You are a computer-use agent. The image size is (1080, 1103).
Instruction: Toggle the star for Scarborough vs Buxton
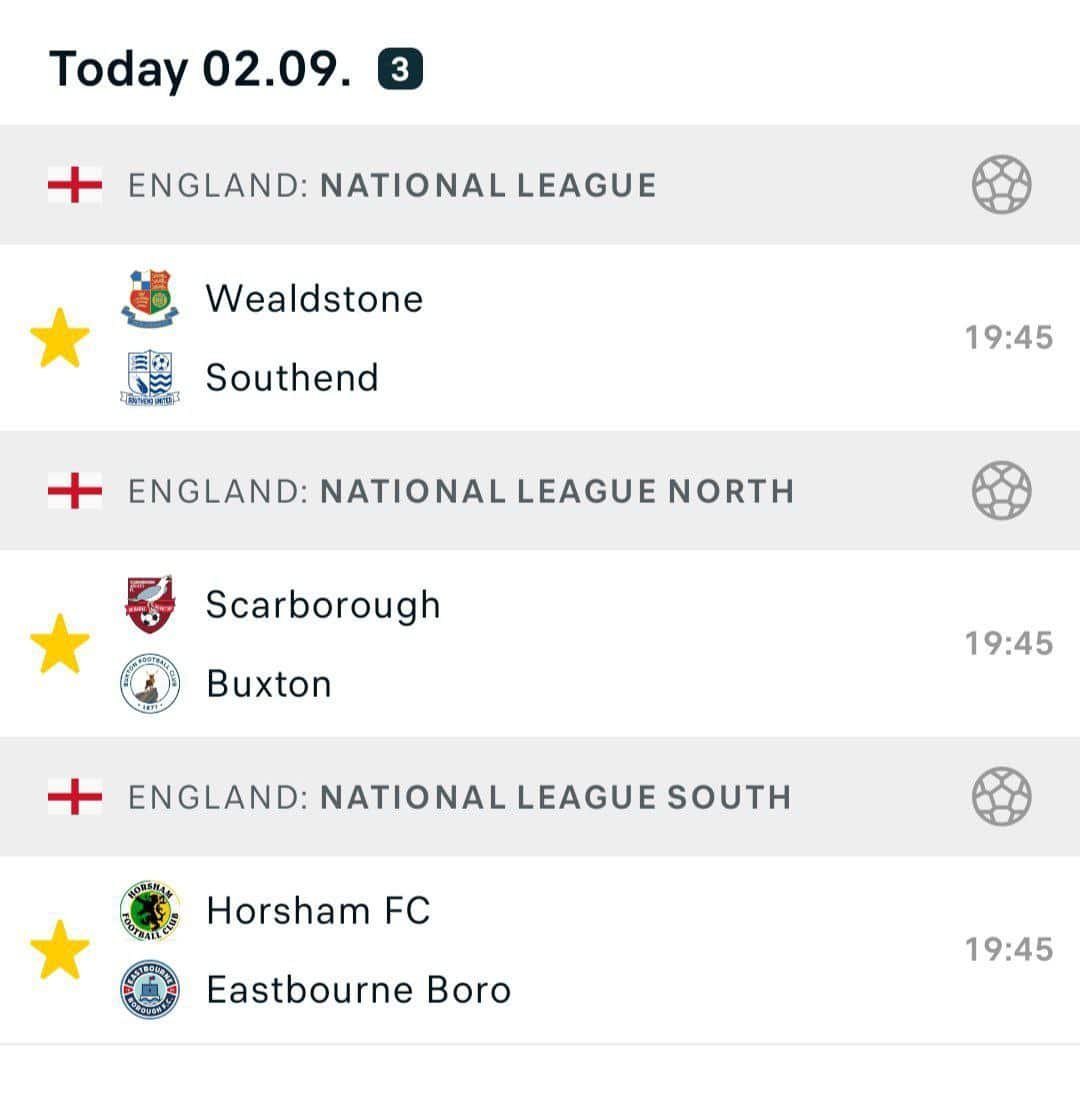[60, 644]
